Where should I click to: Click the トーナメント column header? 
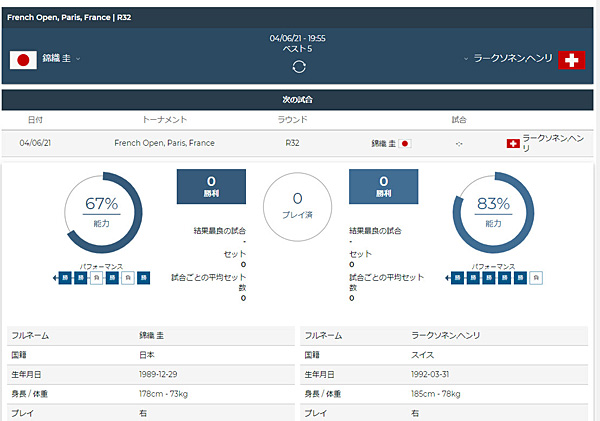(165, 120)
